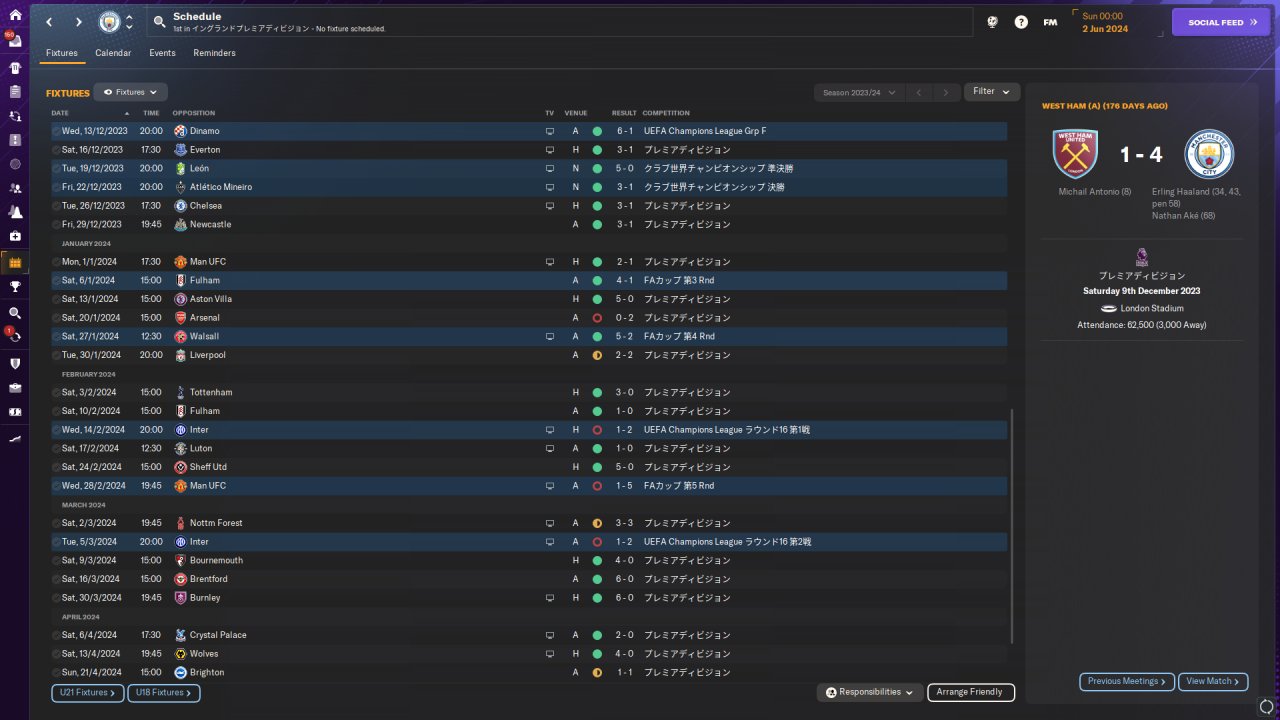Go to the previous season arrow

tap(919, 92)
